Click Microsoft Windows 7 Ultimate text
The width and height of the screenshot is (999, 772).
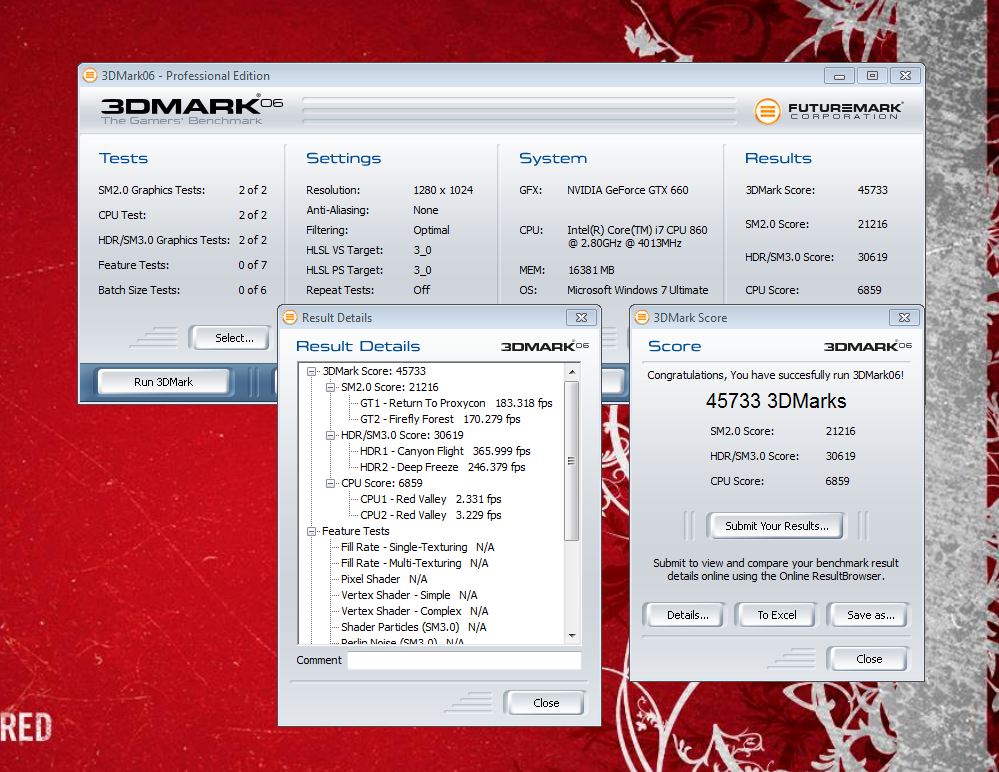tap(638, 290)
